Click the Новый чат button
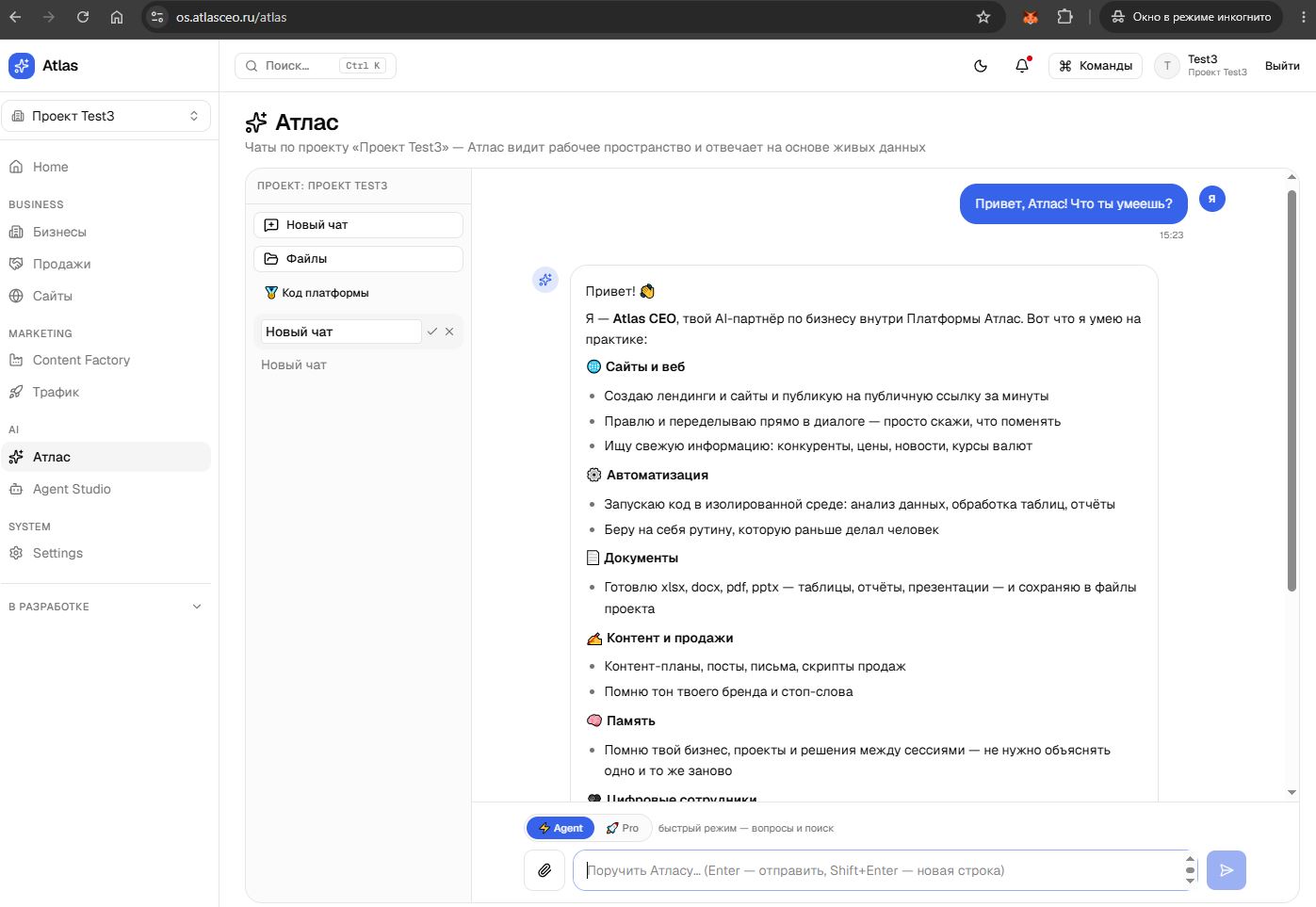This screenshot has width=1316, height=907. pyautogui.click(x=358, y=225)
